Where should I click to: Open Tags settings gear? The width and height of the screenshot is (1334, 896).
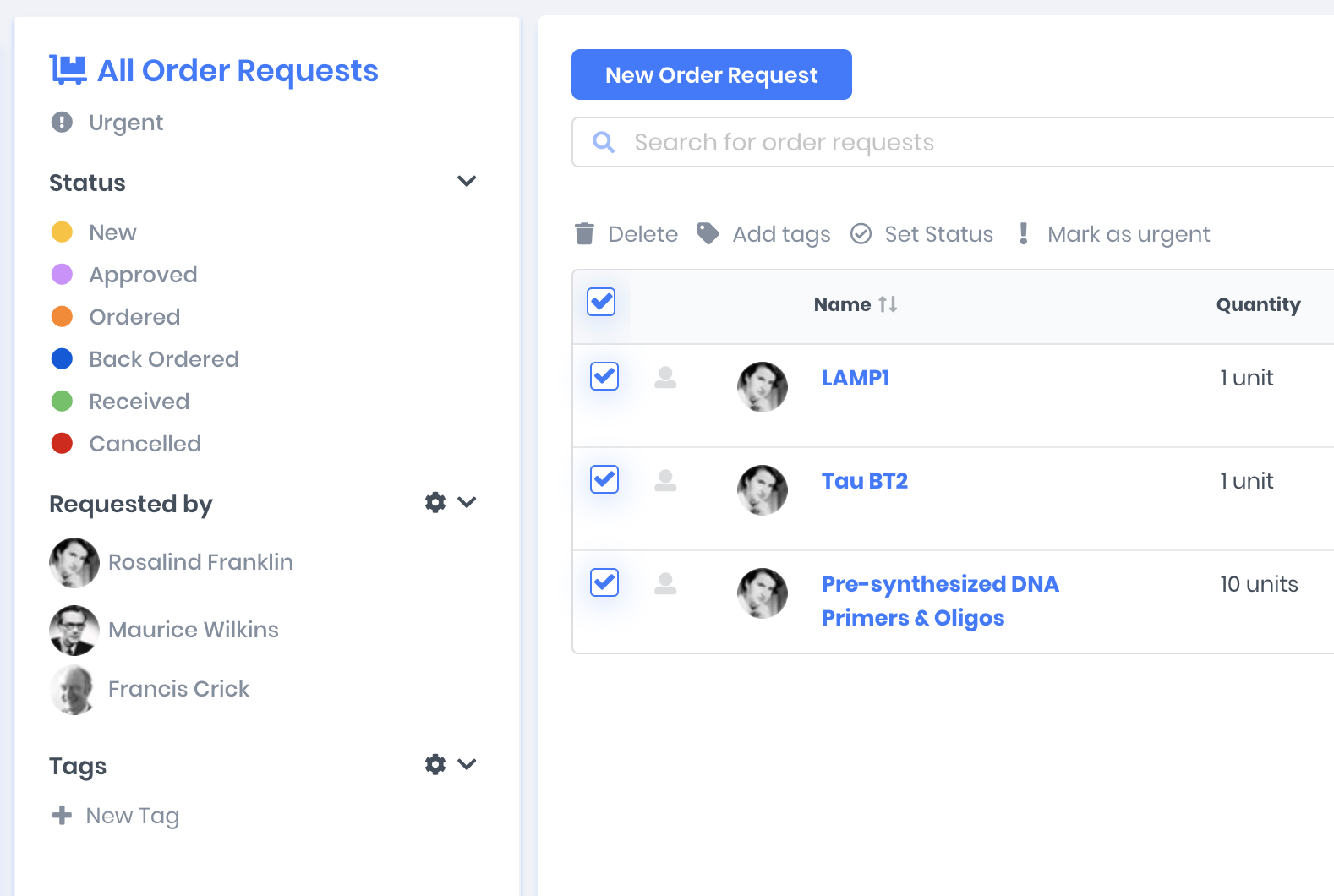[x=435, y=765]
